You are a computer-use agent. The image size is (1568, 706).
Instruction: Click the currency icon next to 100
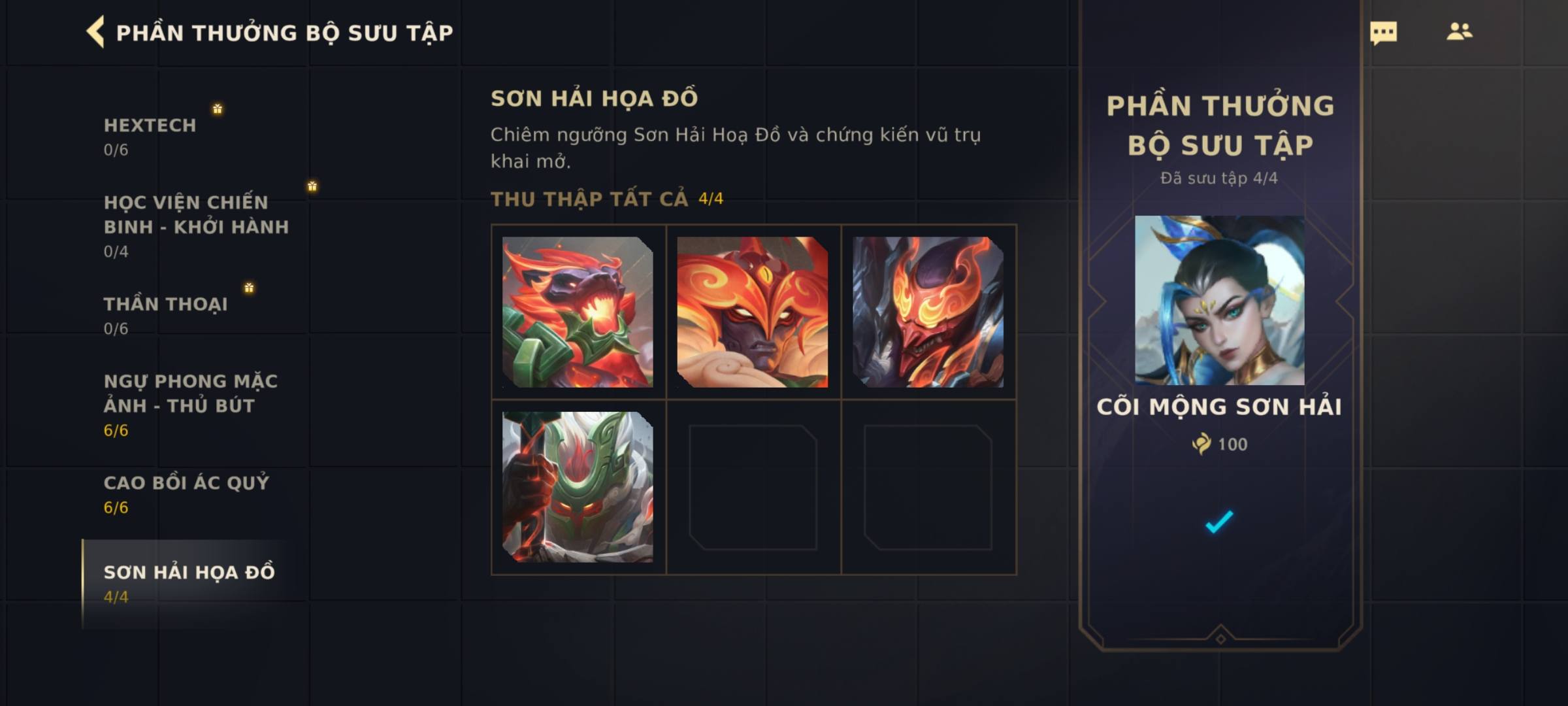tap(1201, 444)
